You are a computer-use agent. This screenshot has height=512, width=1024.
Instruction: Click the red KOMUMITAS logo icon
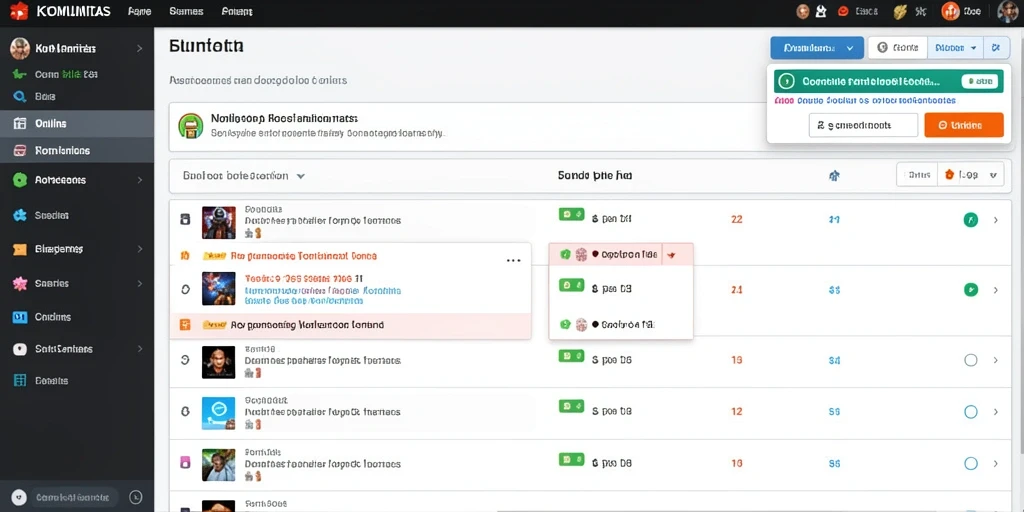point(19,11)
